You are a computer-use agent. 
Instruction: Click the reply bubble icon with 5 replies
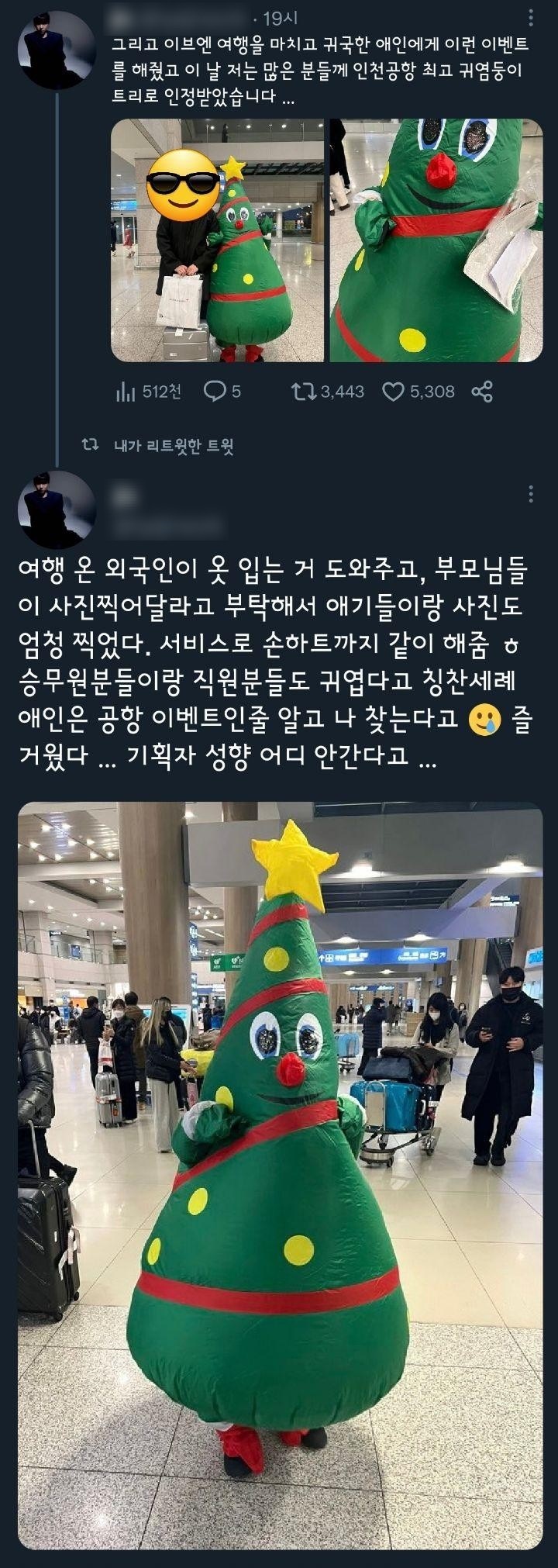213,392
